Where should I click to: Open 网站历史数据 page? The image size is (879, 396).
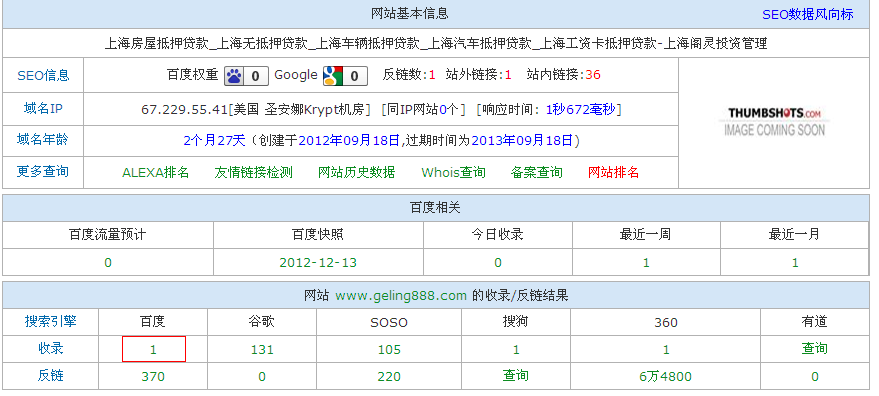pyautogui.click(x=357, y=172)
